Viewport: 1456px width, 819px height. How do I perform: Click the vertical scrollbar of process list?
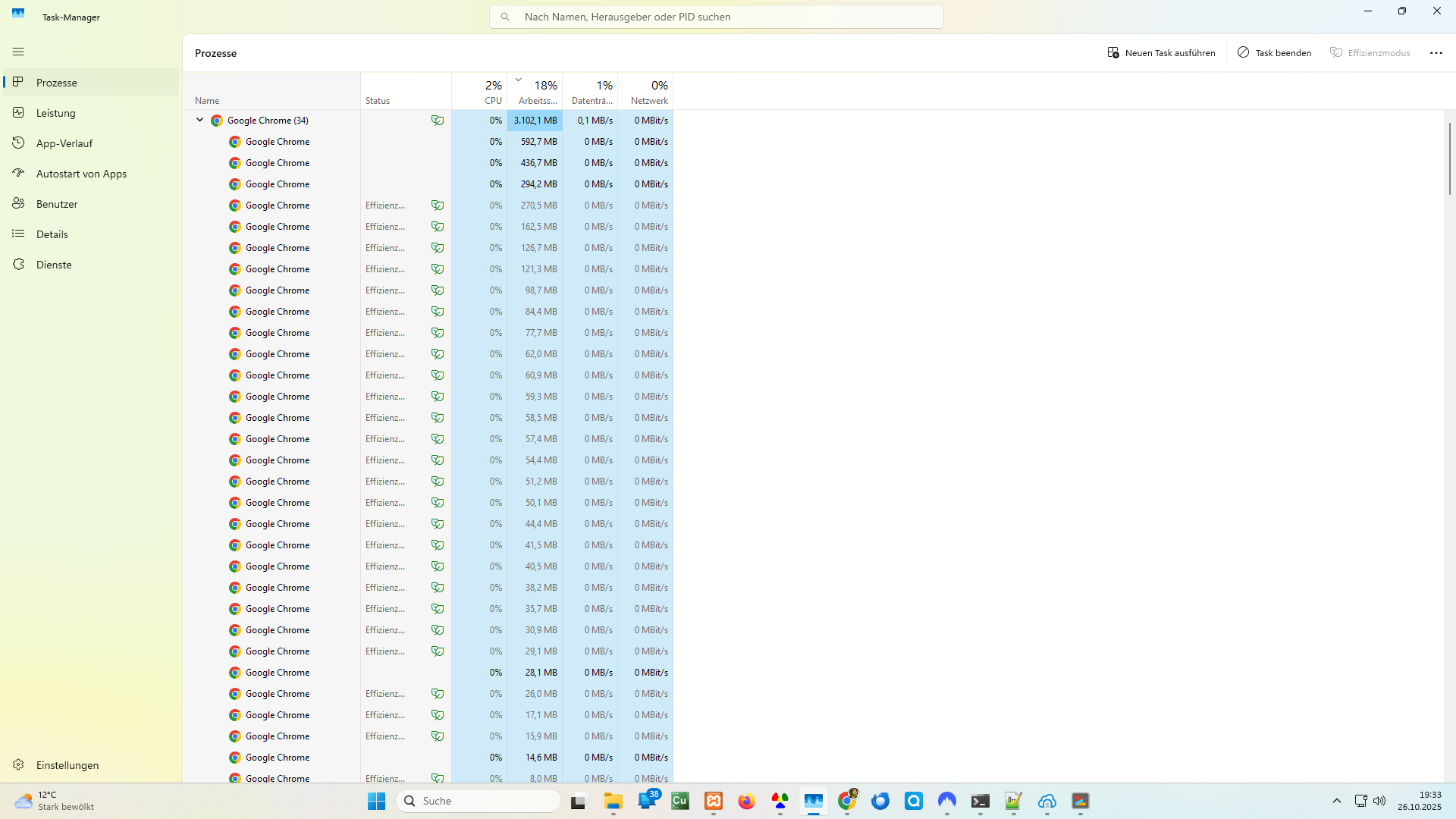[x=1449, y=159]
